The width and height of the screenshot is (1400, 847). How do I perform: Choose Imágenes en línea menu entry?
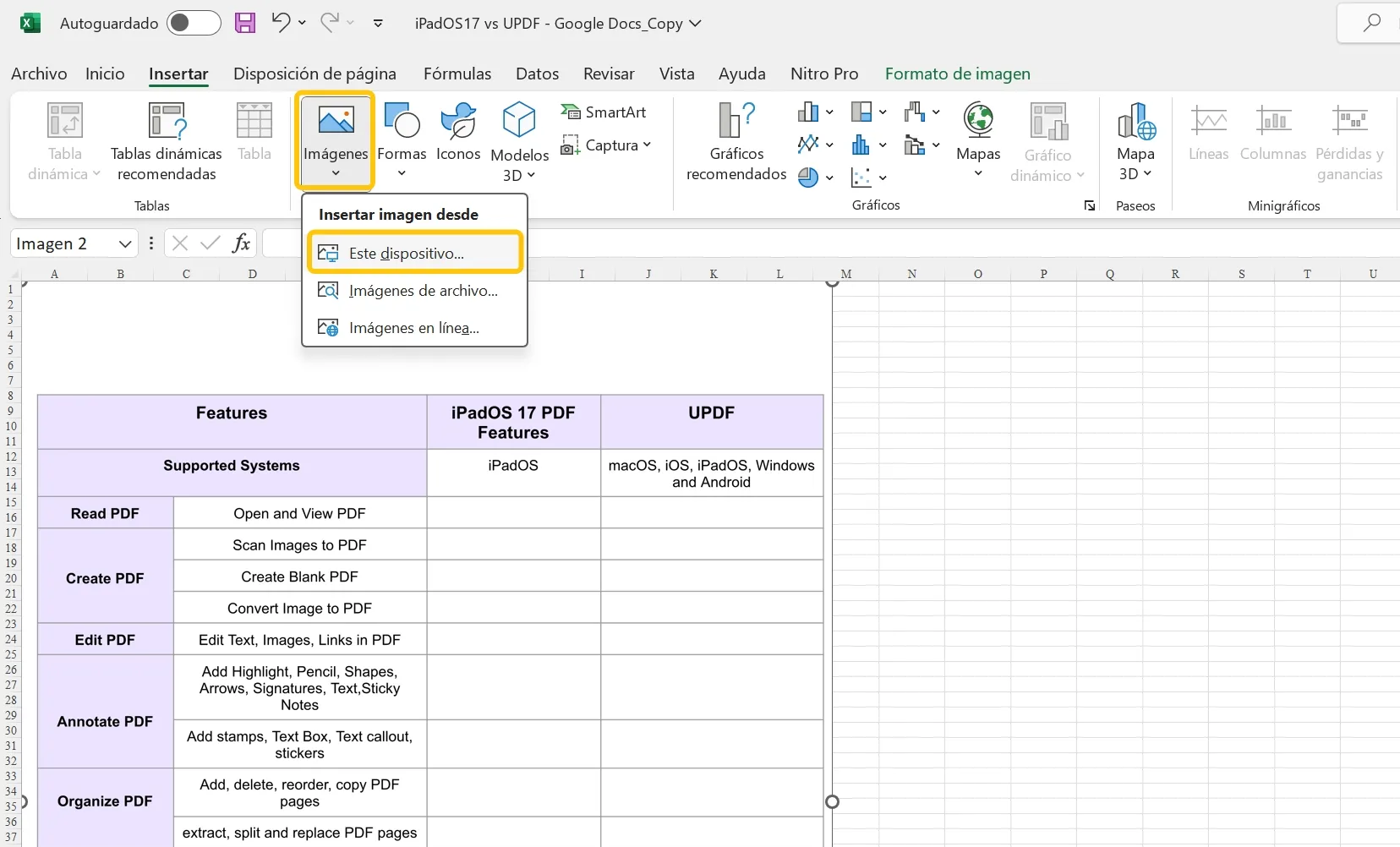tap(415, 327)
